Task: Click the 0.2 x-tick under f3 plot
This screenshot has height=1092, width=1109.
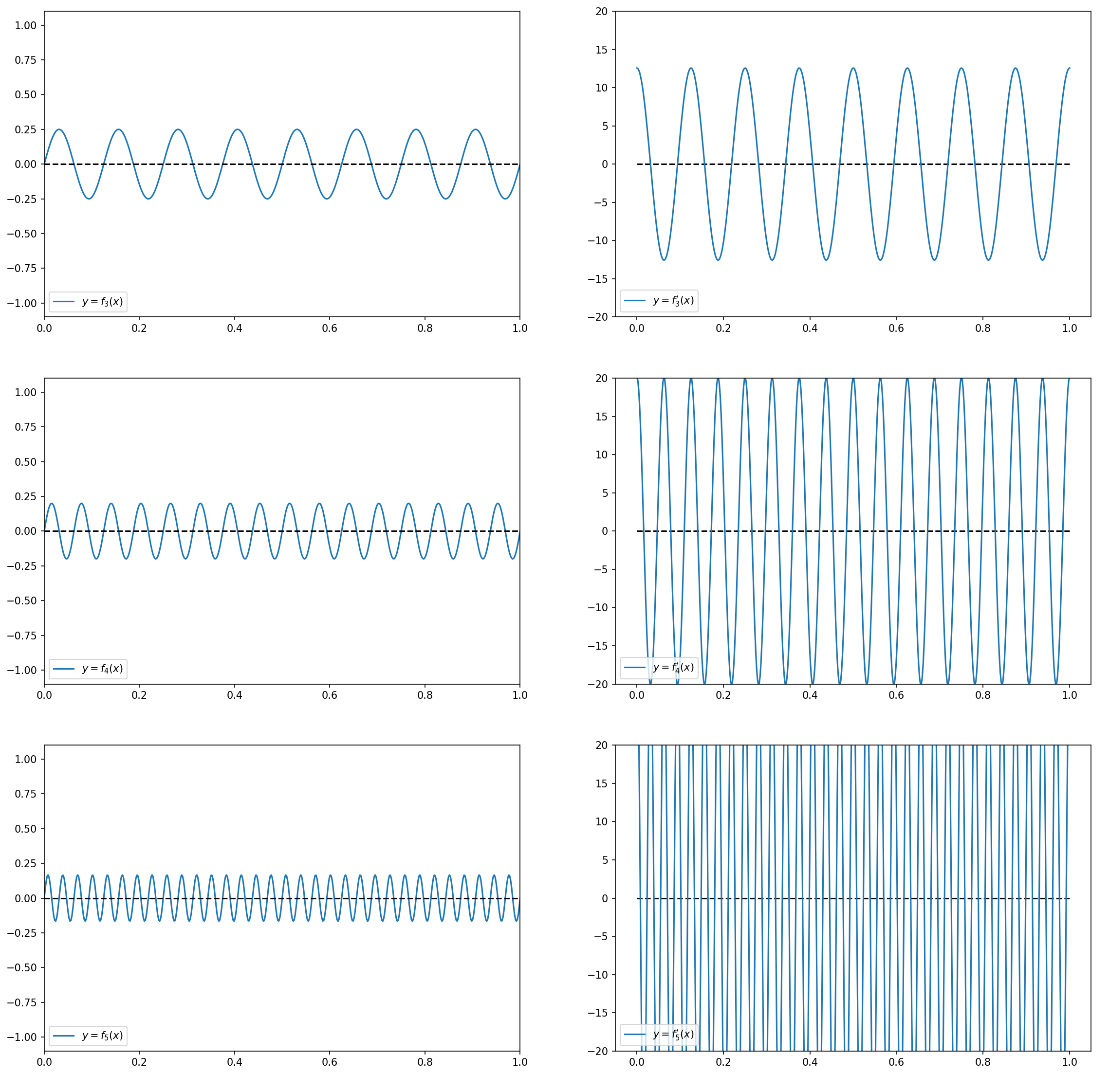Action: click(x=139, y=328)
